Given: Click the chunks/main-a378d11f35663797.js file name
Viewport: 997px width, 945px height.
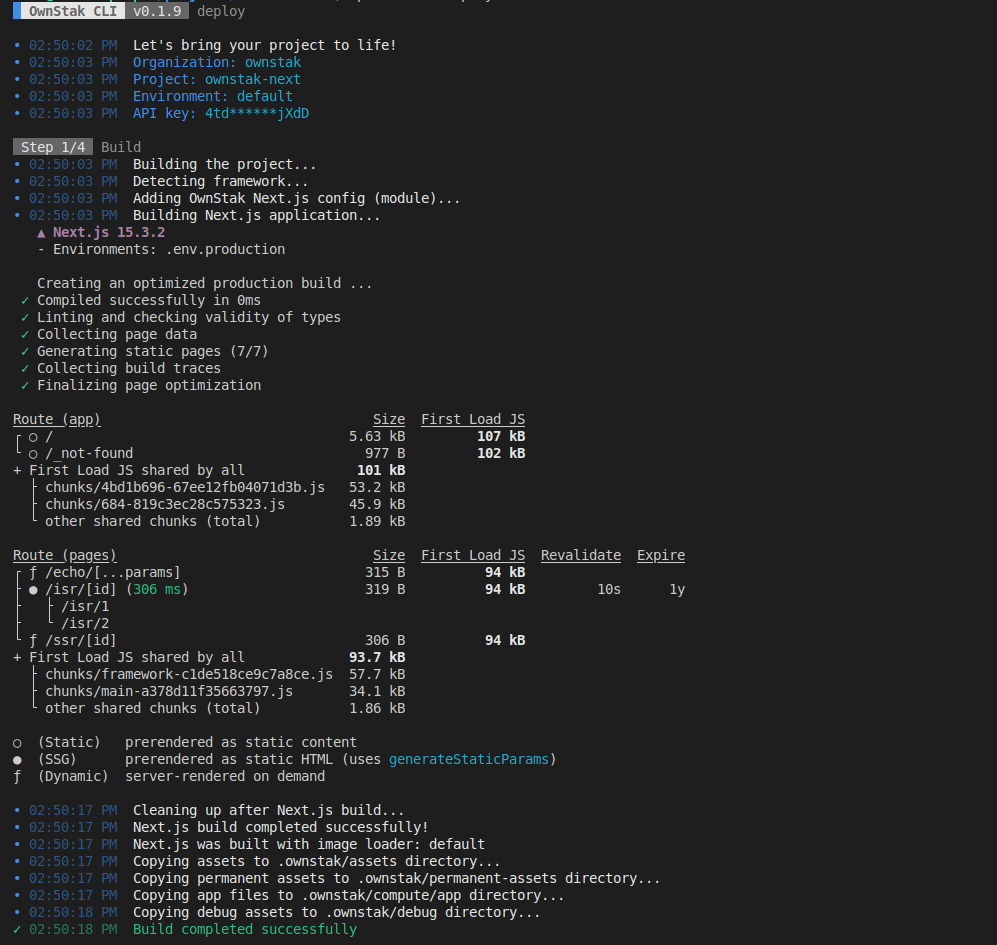Looking at the screenshot, I should coord(168,691).
